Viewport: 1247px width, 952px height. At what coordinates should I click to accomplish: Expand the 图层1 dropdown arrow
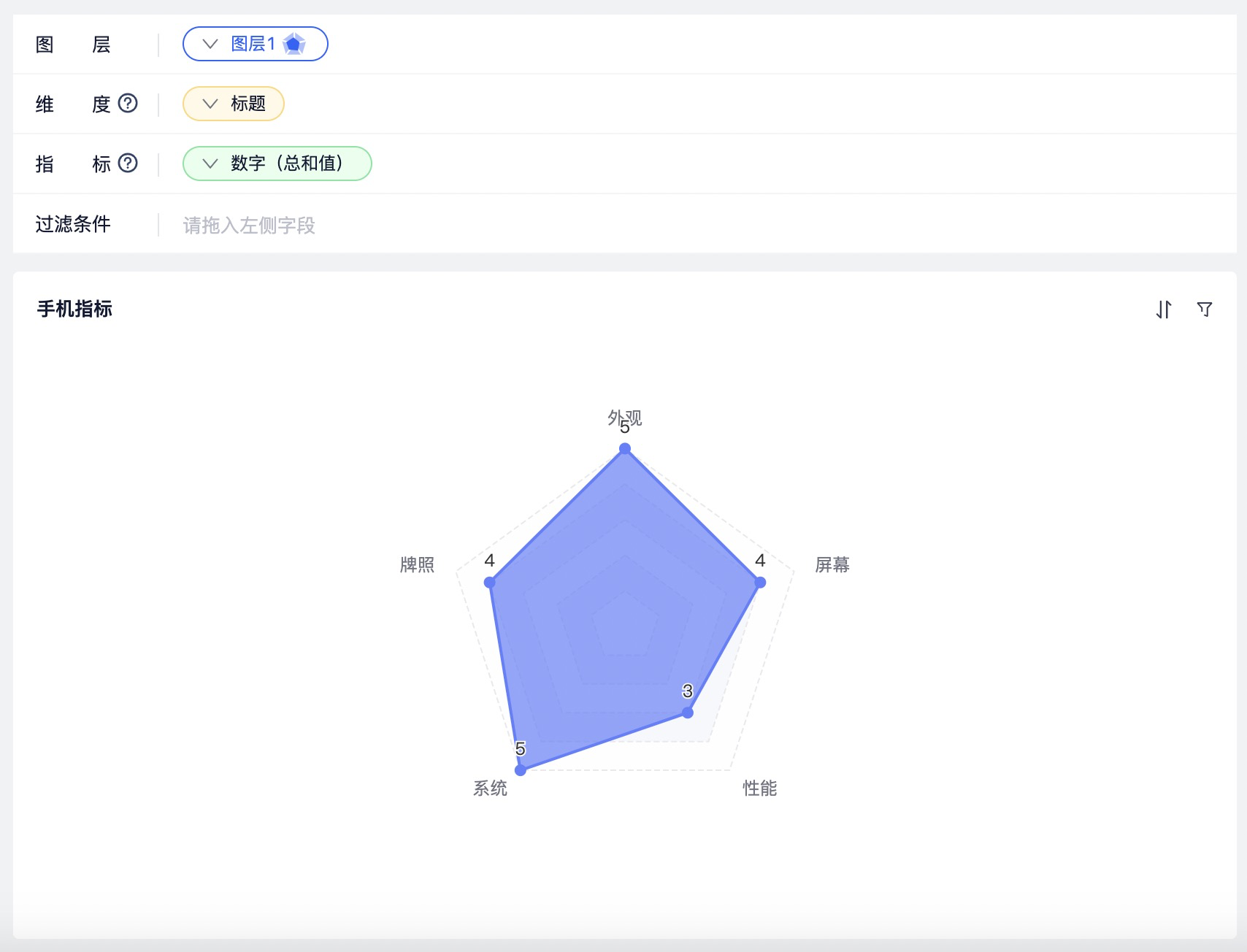210,44
